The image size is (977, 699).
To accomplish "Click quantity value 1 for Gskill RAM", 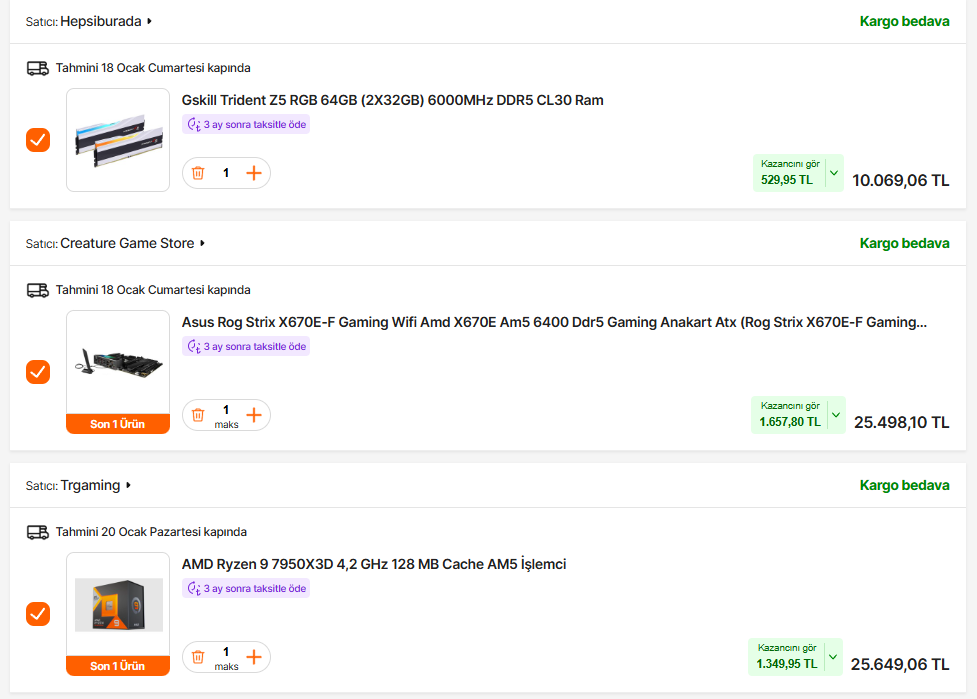I will (226, 173).
